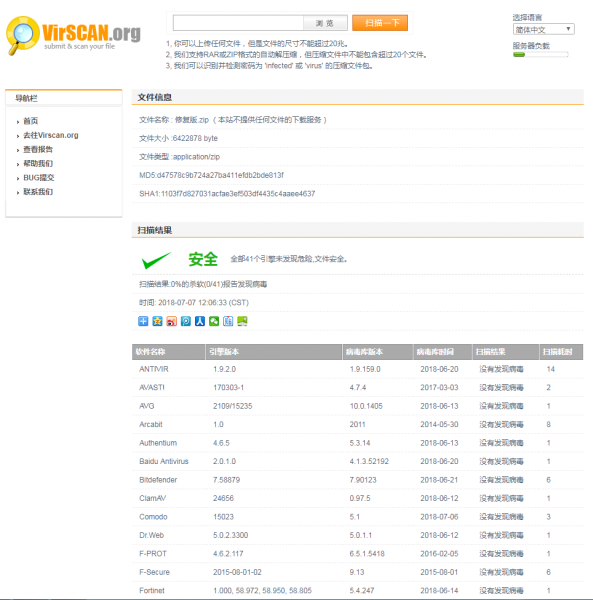Open the language dropdown 简体中文

coord(543,29)
